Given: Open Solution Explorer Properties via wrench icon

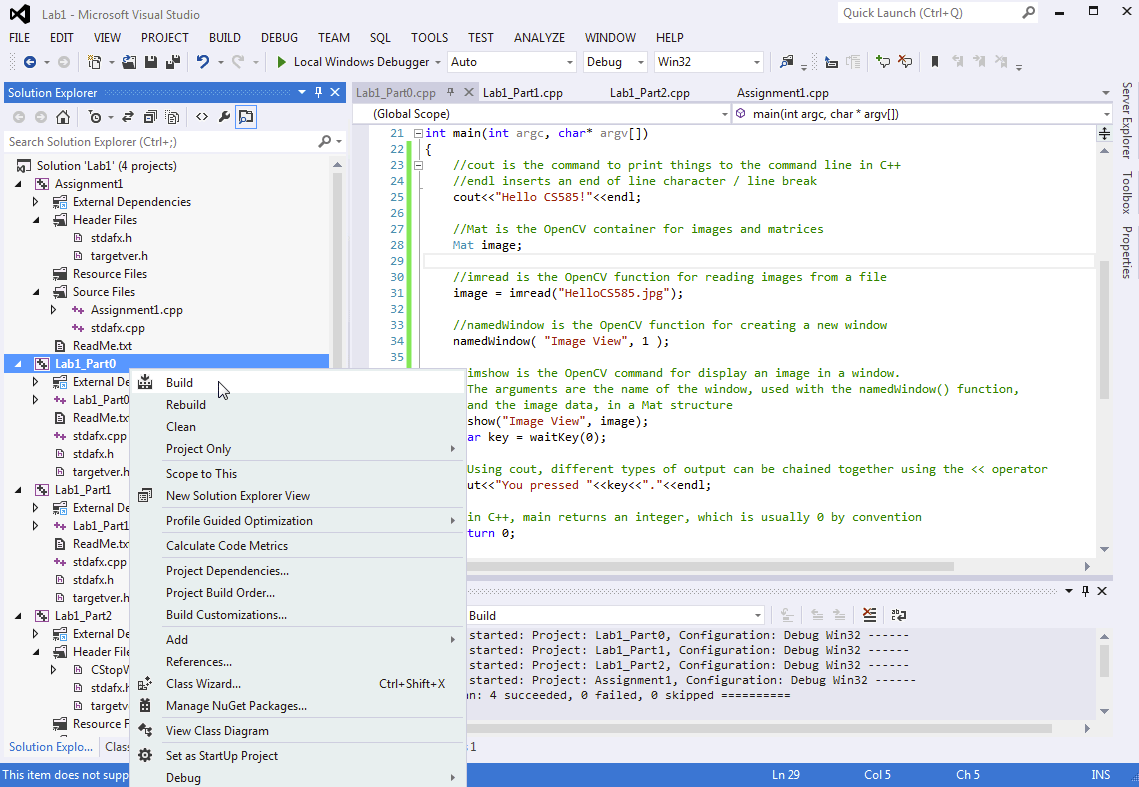Looking at the screenshot, I should point(224,116).
